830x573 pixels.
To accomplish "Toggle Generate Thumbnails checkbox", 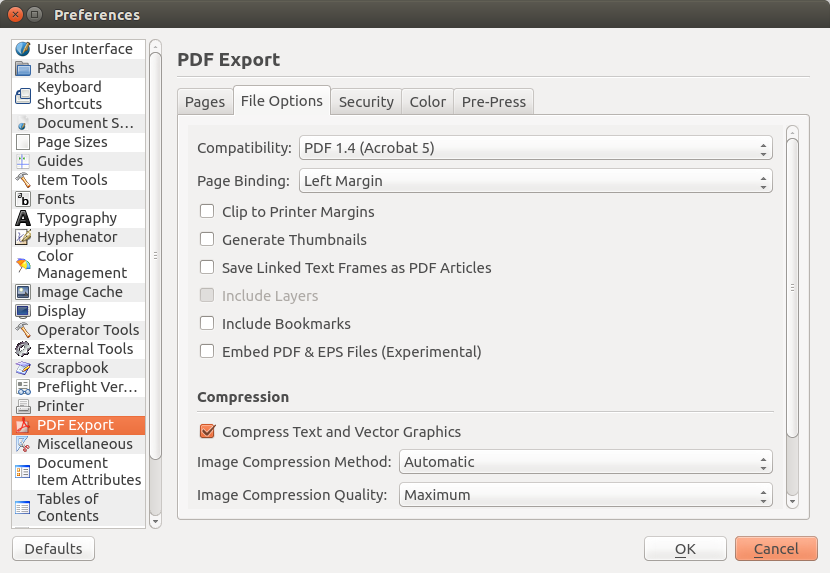I will coord(207,240).
